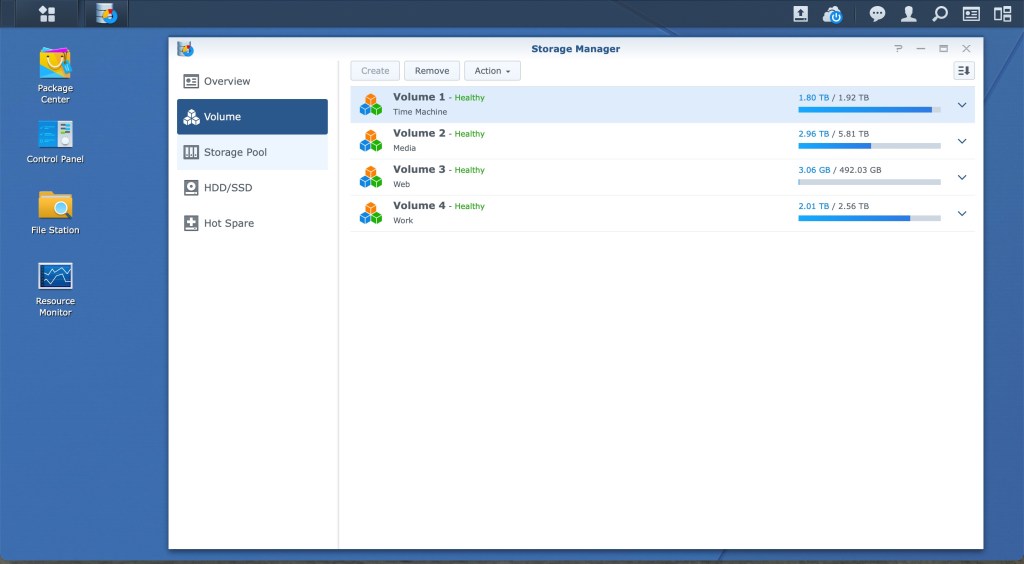Go to the HDD/SSD section

252,188
